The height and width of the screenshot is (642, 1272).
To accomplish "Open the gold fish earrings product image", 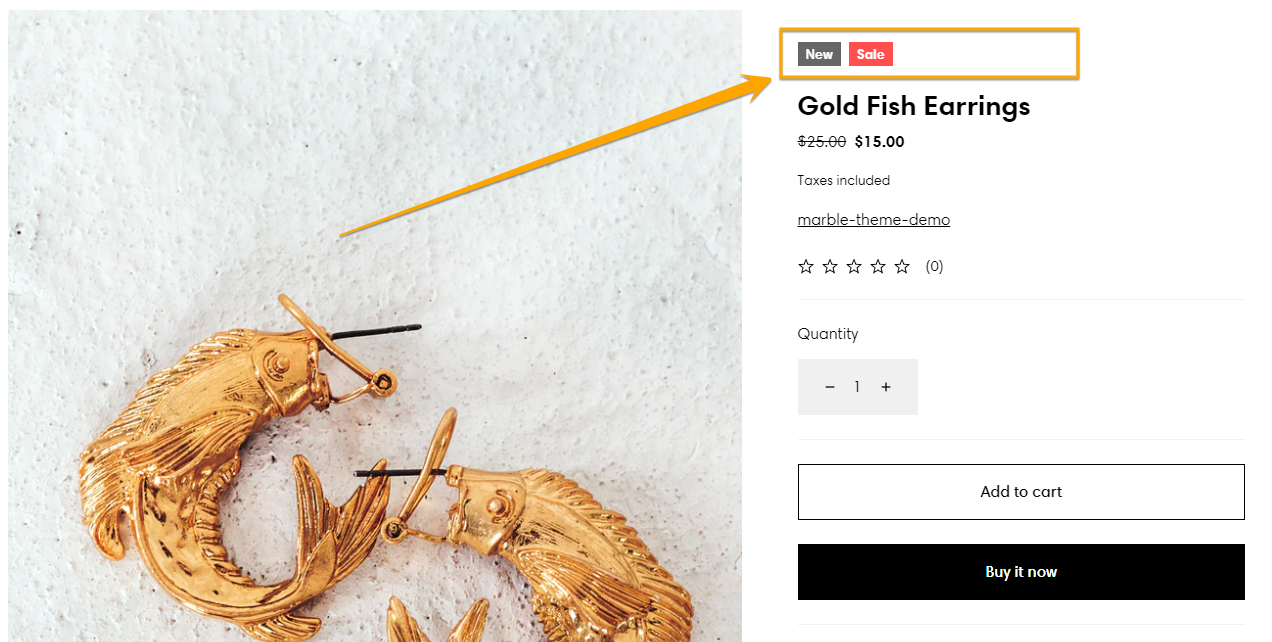I will point(375,326).
